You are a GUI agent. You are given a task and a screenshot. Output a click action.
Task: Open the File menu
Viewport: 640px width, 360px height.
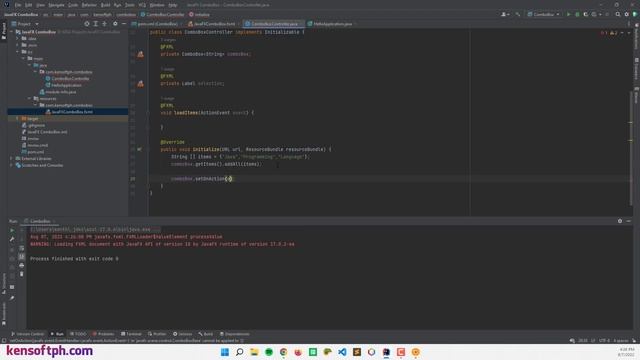coord(18,5)
